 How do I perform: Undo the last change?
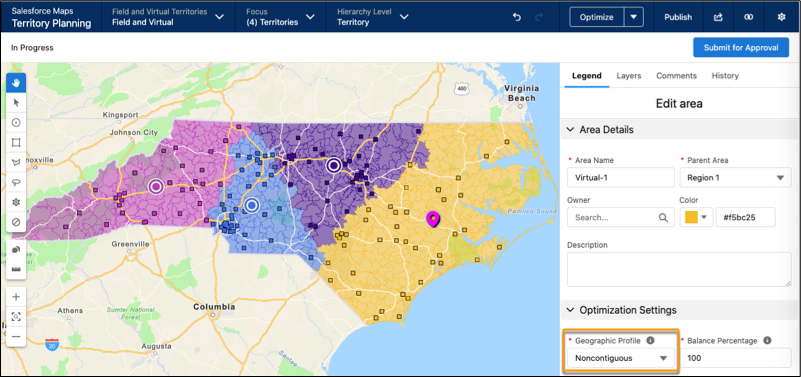(x=517, y=17)
